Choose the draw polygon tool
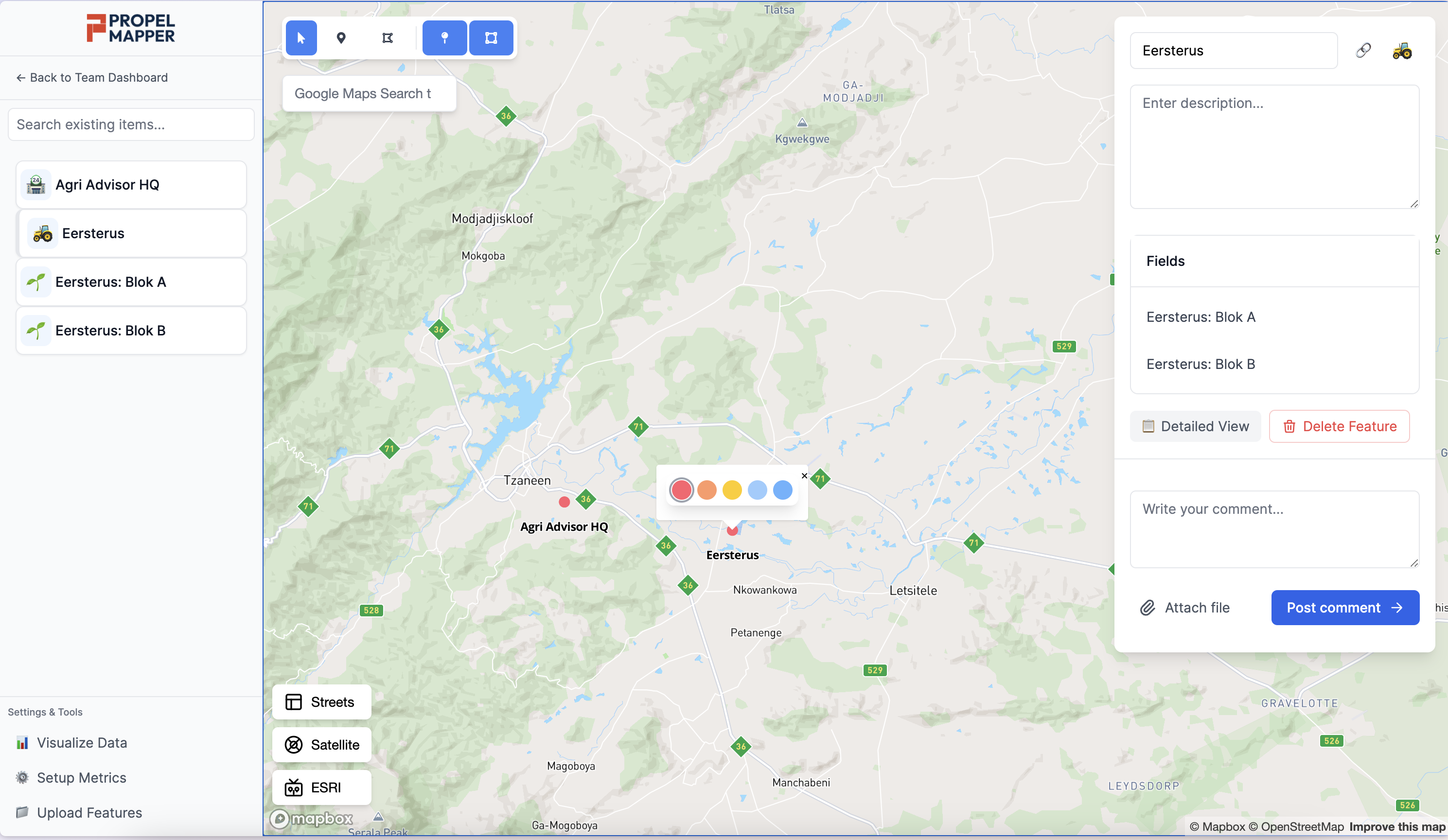 click(387, 38)
